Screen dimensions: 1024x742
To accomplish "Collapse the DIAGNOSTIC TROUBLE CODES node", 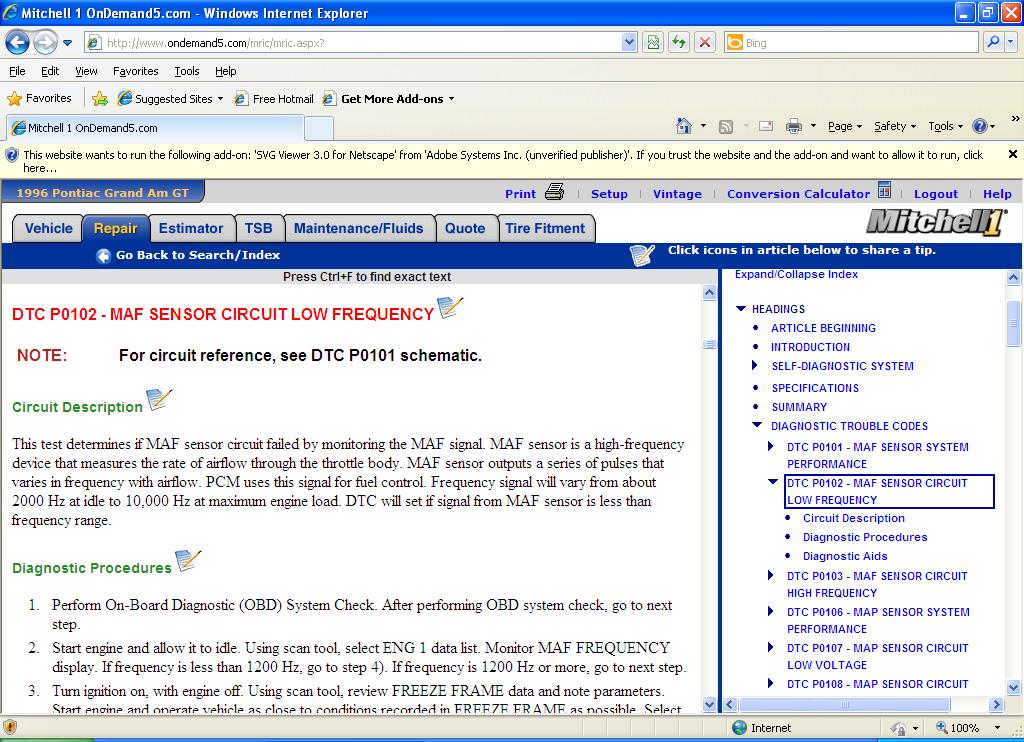I will click(757, 425).
